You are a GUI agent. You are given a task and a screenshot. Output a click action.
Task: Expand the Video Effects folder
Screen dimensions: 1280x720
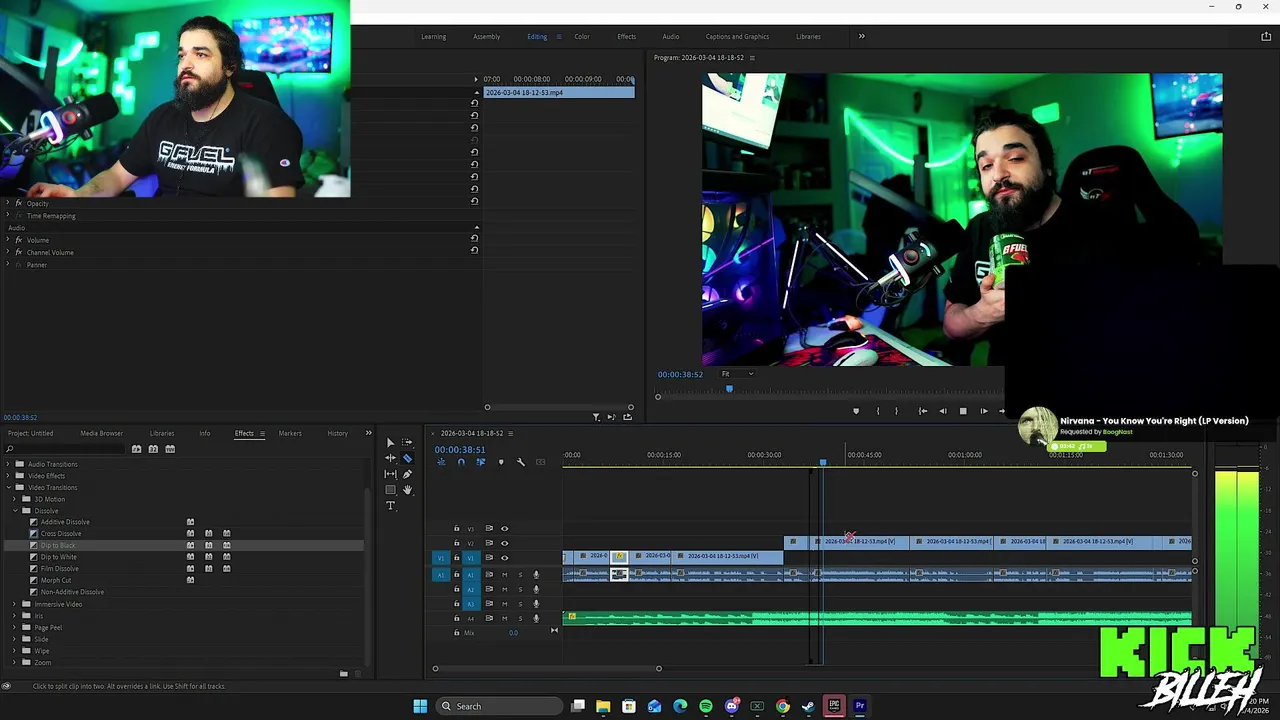8,476
